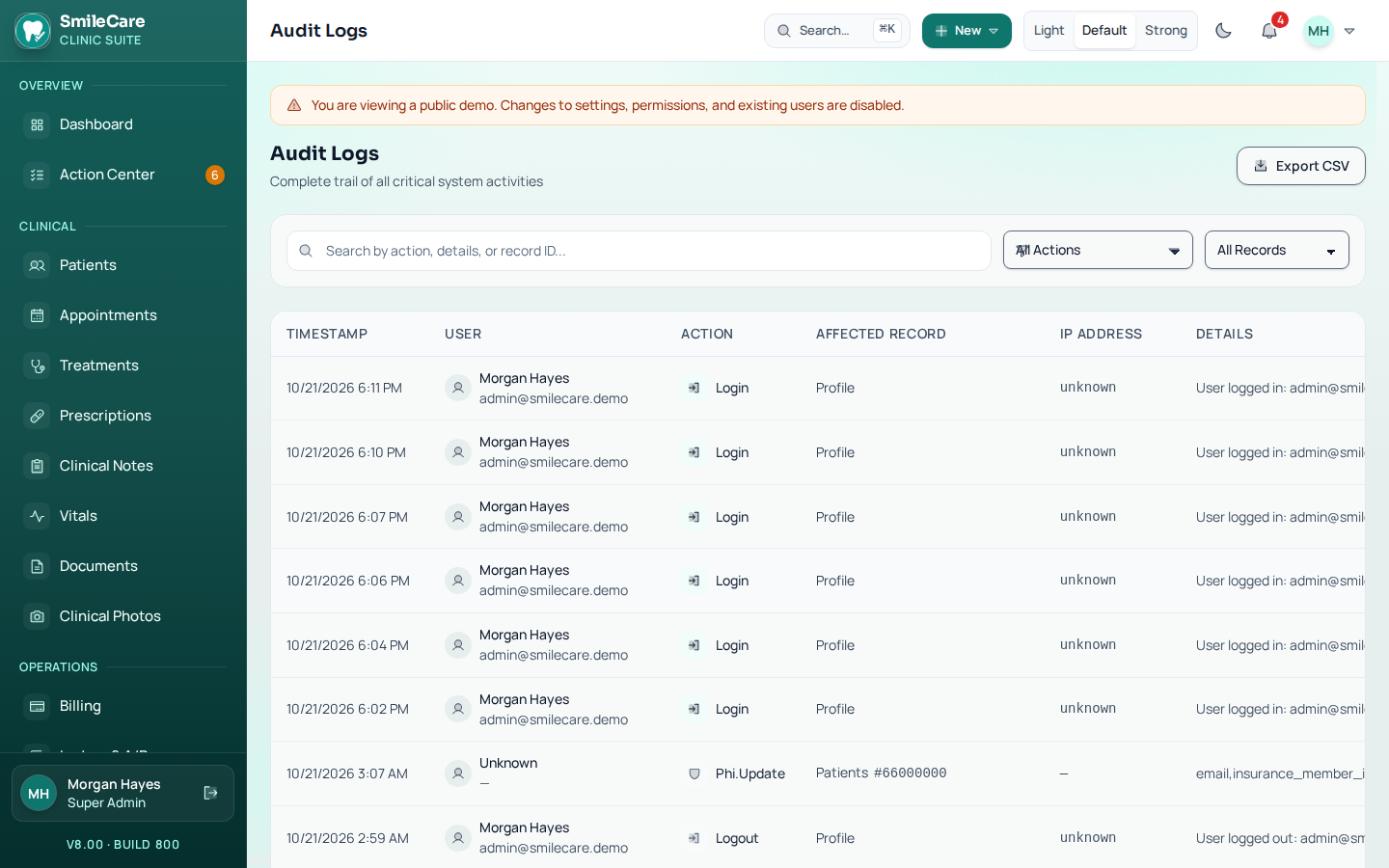Click Morgan Hayes name in 6:06 PM row

pyautogui.click(x=524, y=570)
